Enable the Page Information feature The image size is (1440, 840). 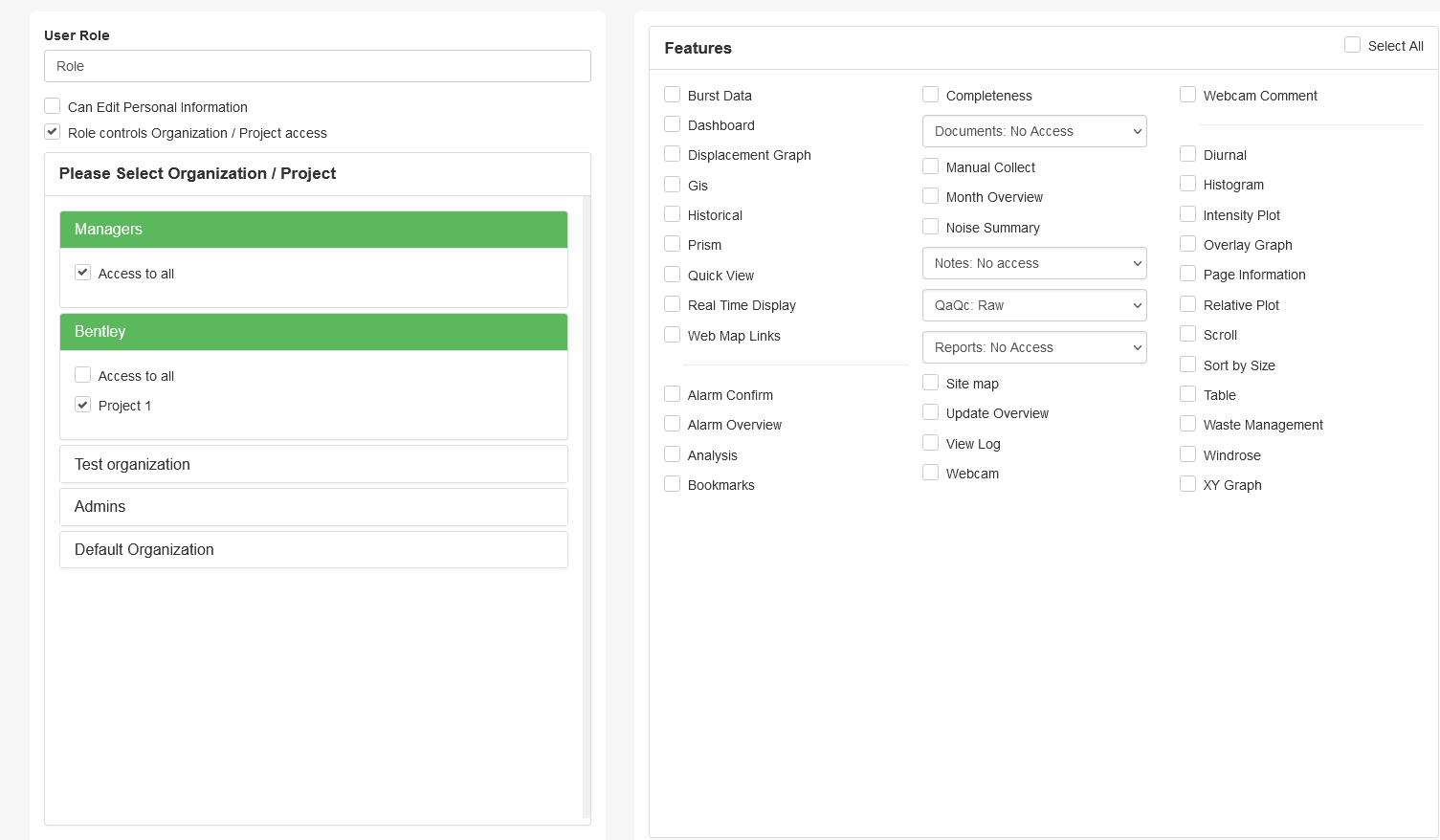[x=1188, y=274]
